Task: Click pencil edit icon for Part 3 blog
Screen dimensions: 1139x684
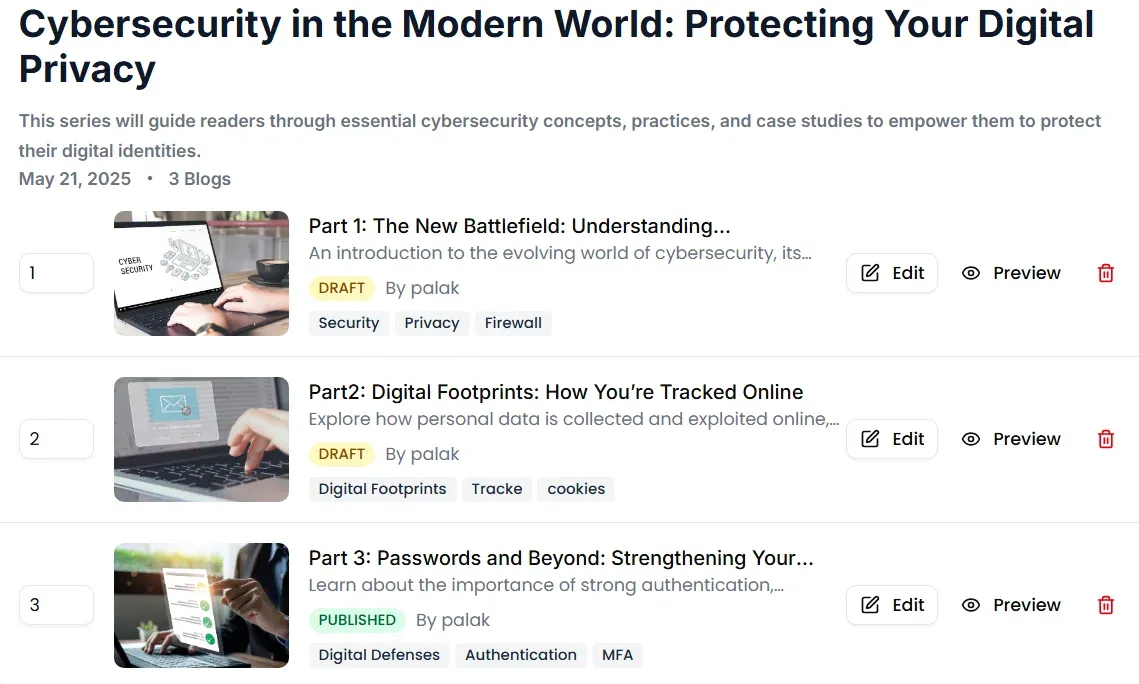Action: click(871, 605)
